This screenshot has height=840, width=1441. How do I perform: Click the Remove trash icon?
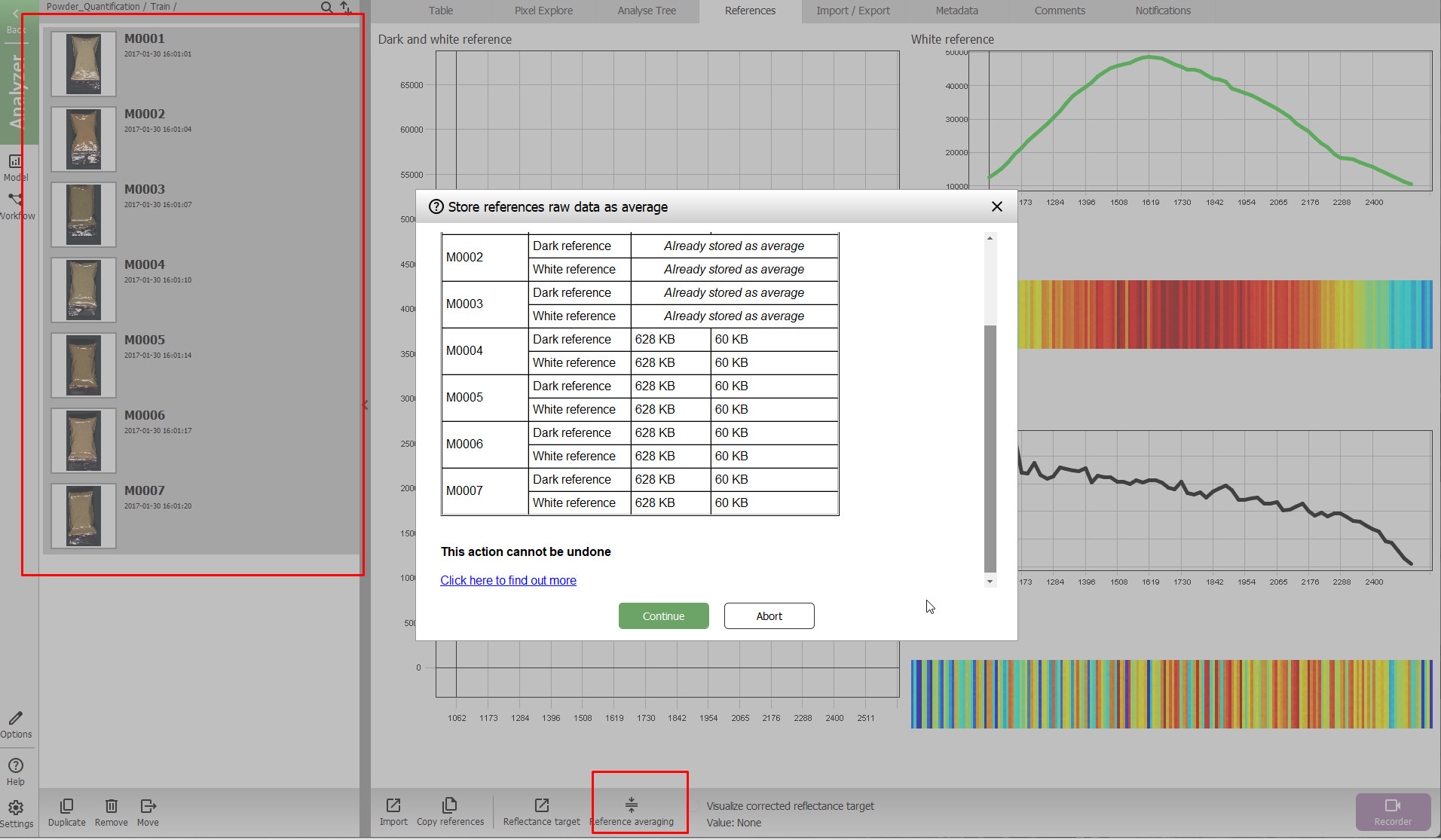pos(111,806)
